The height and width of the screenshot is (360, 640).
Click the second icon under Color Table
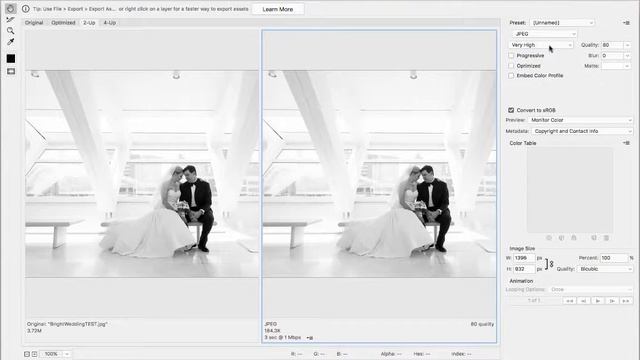[x=561, y=238]
